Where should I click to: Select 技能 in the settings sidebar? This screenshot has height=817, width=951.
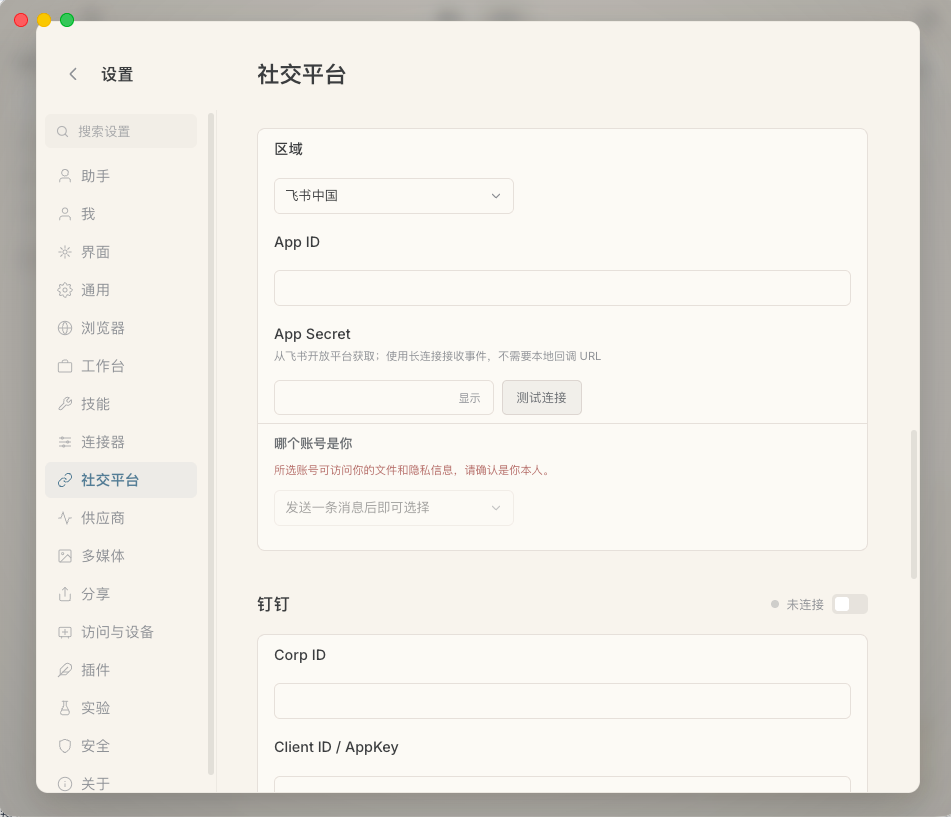pyautogui.click(x=121, y=404)
